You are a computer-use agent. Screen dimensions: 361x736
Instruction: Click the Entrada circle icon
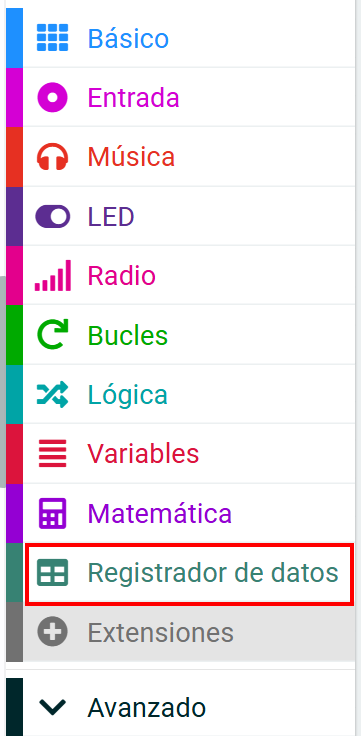pyautogui.click(x=53, y=97)
